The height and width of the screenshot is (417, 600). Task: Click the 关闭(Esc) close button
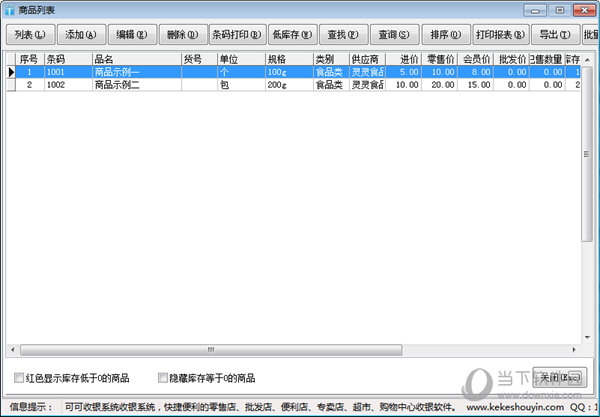(x=559, y=378)
